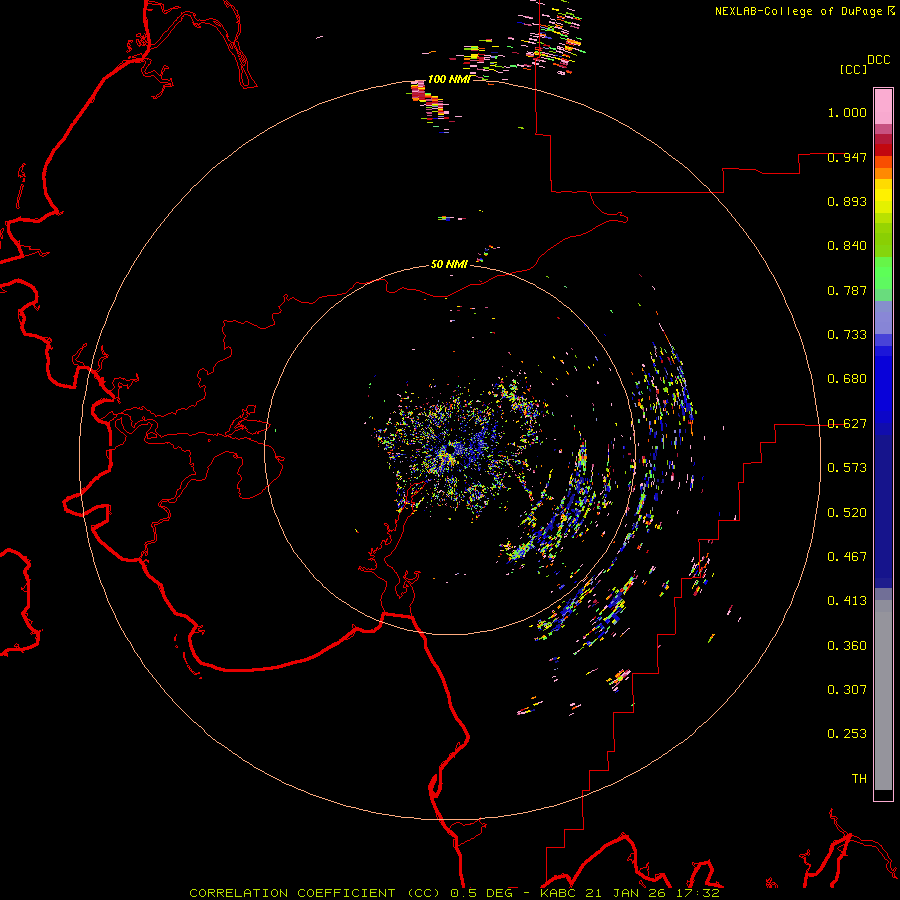
Task: Select the 0.520 legend value
Action: click(x=847, y=513)
